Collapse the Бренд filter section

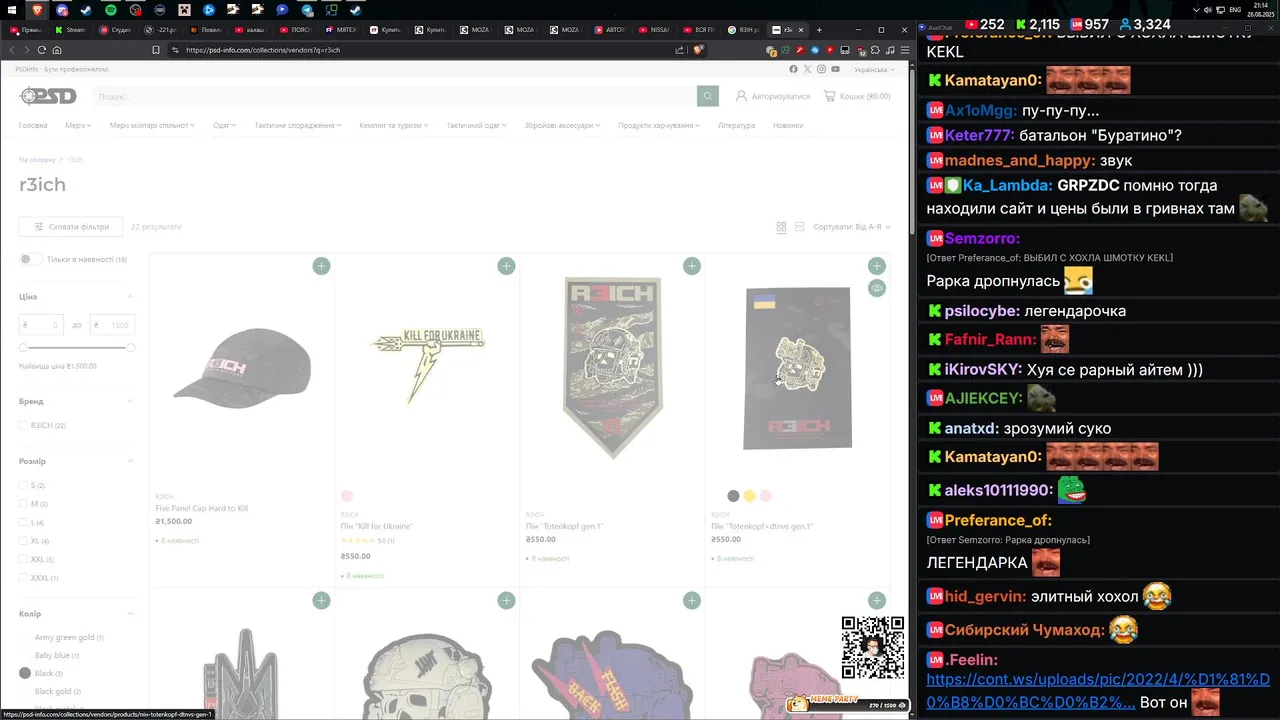click(x=130, y=401)
